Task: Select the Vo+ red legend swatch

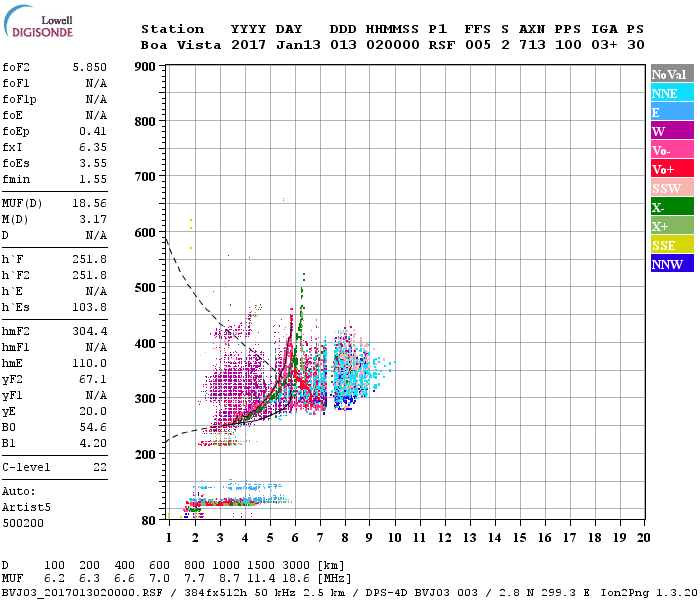Action: pos(672,169)
